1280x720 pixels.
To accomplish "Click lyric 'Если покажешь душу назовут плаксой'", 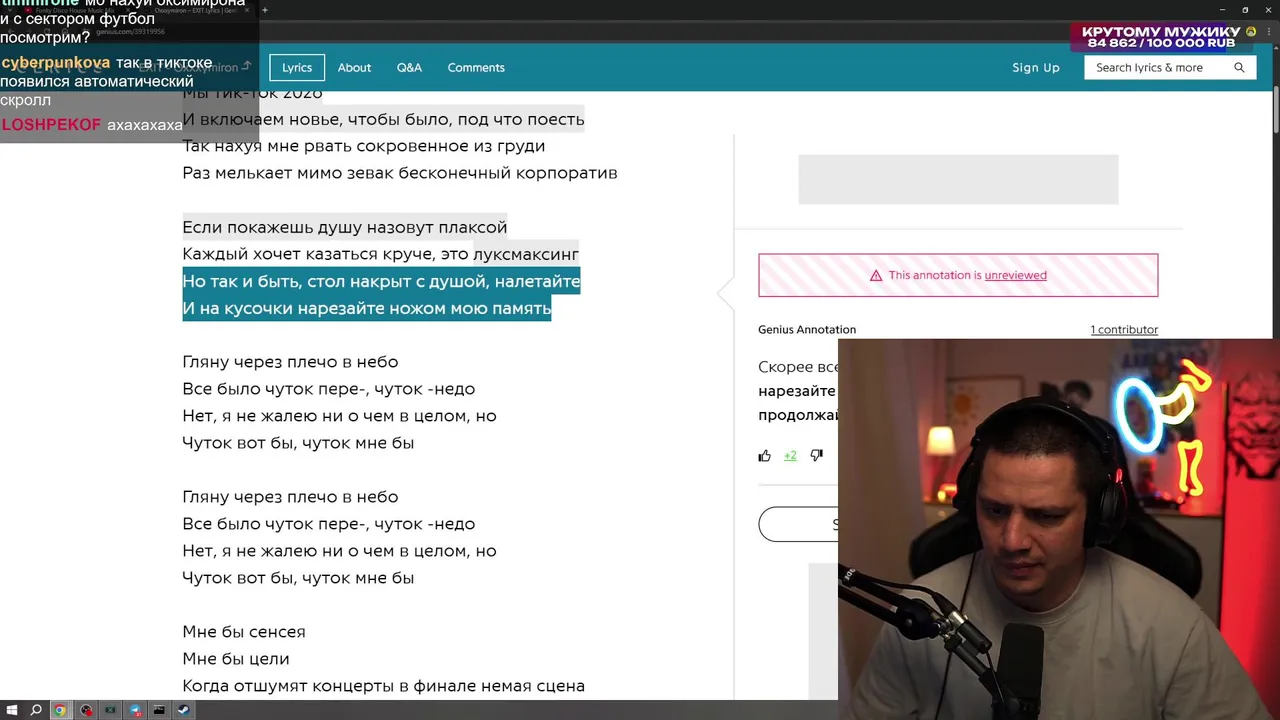I will click(345, 227).
